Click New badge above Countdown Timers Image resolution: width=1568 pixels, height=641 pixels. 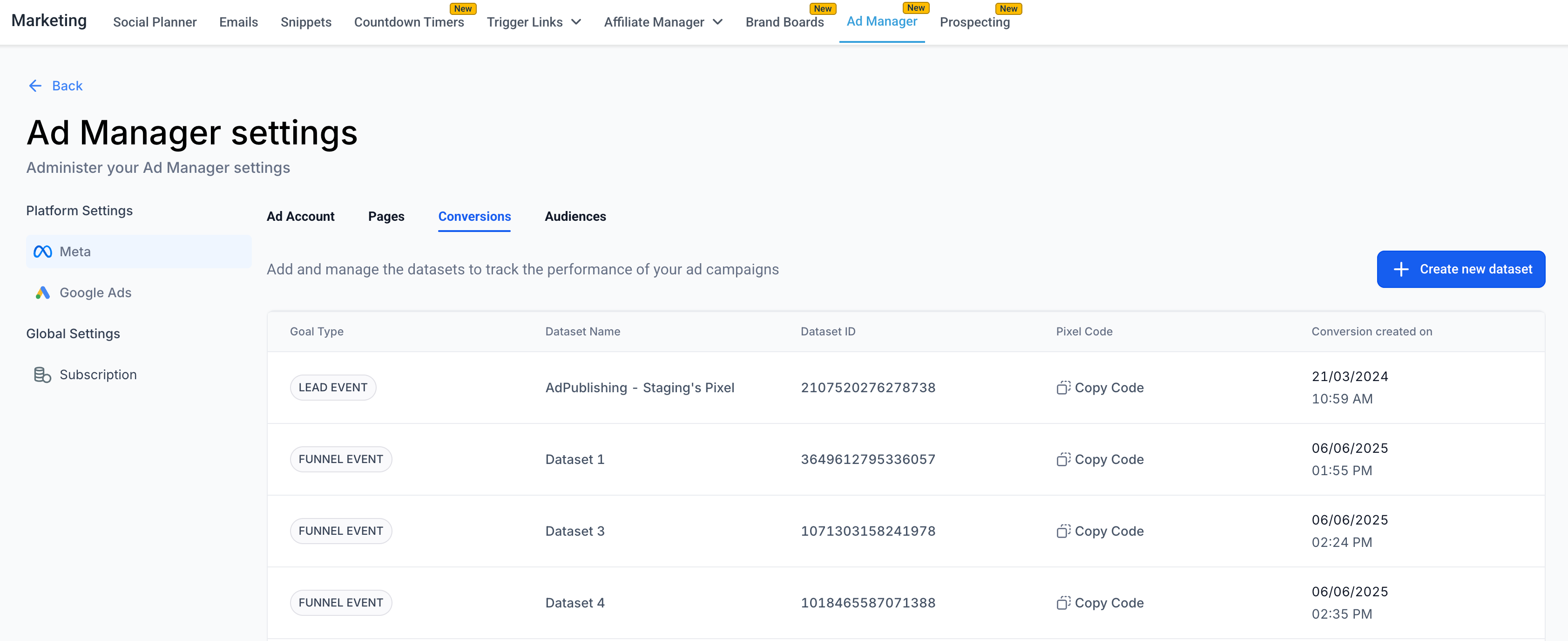(x=463, y=8)
